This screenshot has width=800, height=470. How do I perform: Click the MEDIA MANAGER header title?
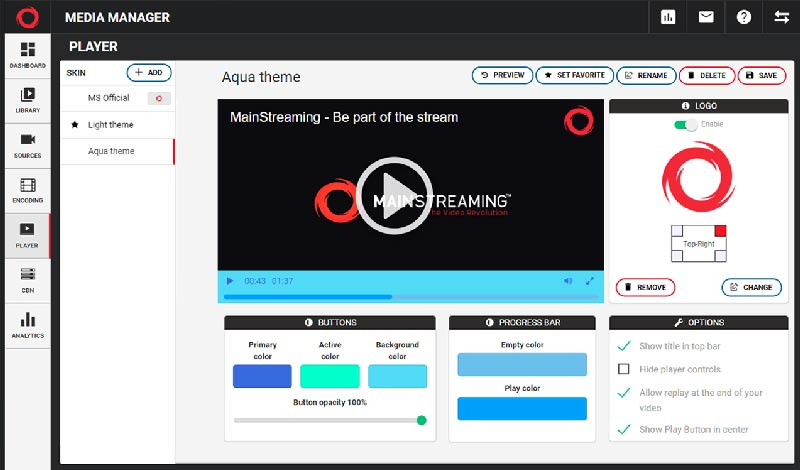(x=117, y=17)
